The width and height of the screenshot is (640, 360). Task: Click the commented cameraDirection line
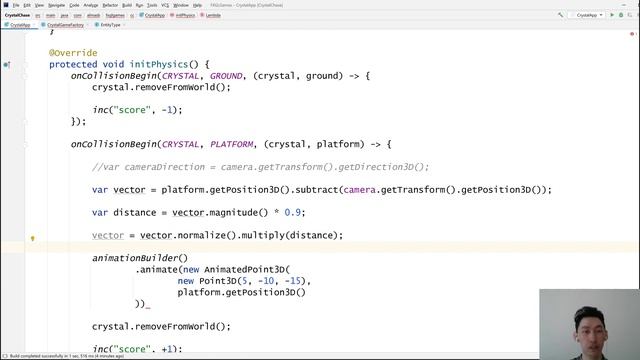(x=260, y=167)
